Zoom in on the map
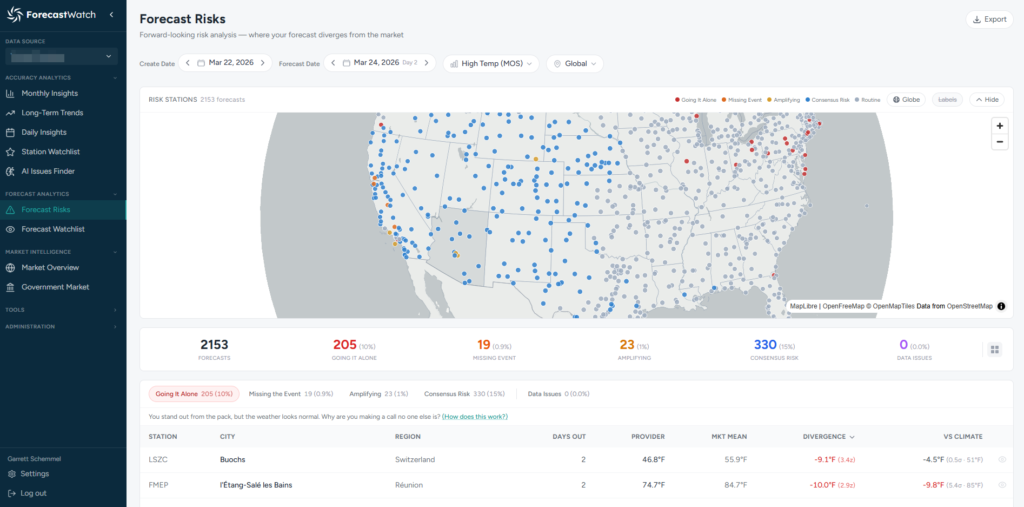Image resolution: width=1024 pixels, height=507 pixels. coord(999,126)
